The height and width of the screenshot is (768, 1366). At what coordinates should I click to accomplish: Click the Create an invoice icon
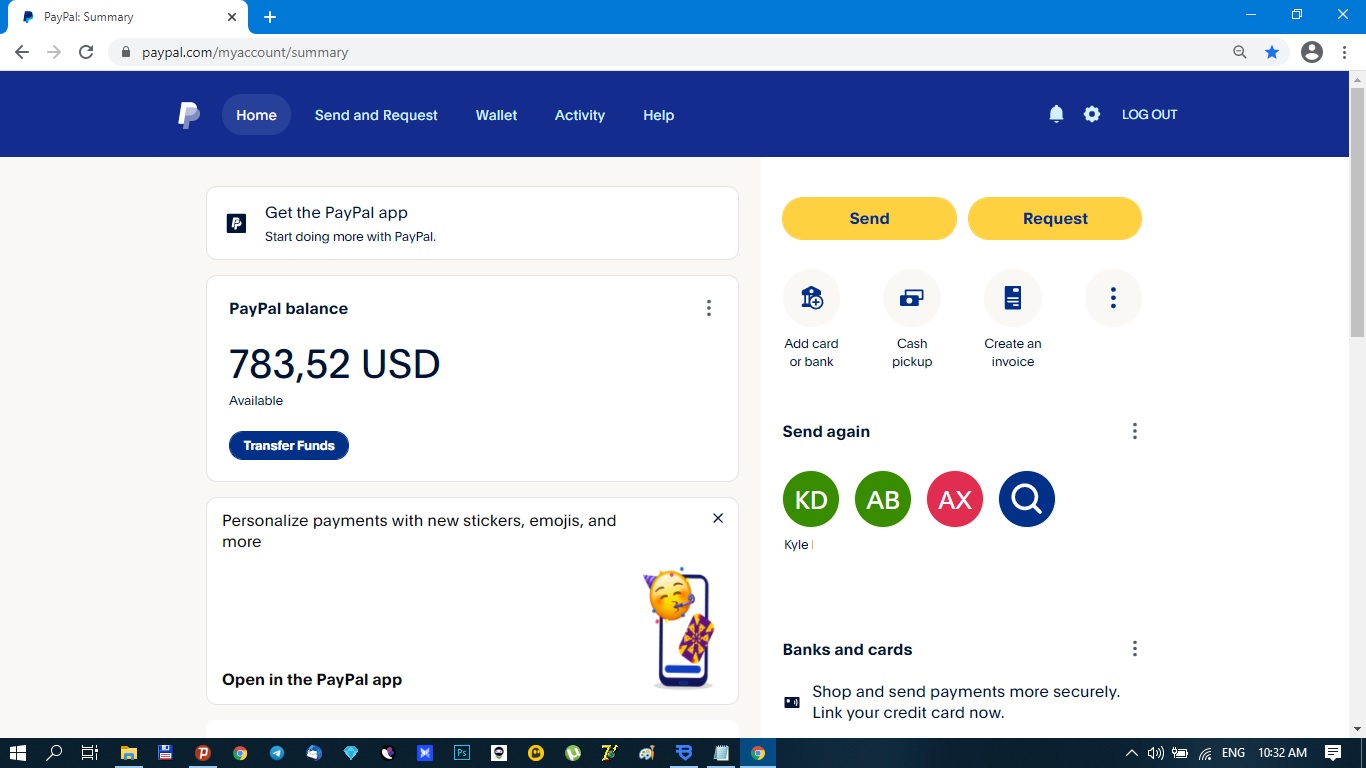[1013, 298]
